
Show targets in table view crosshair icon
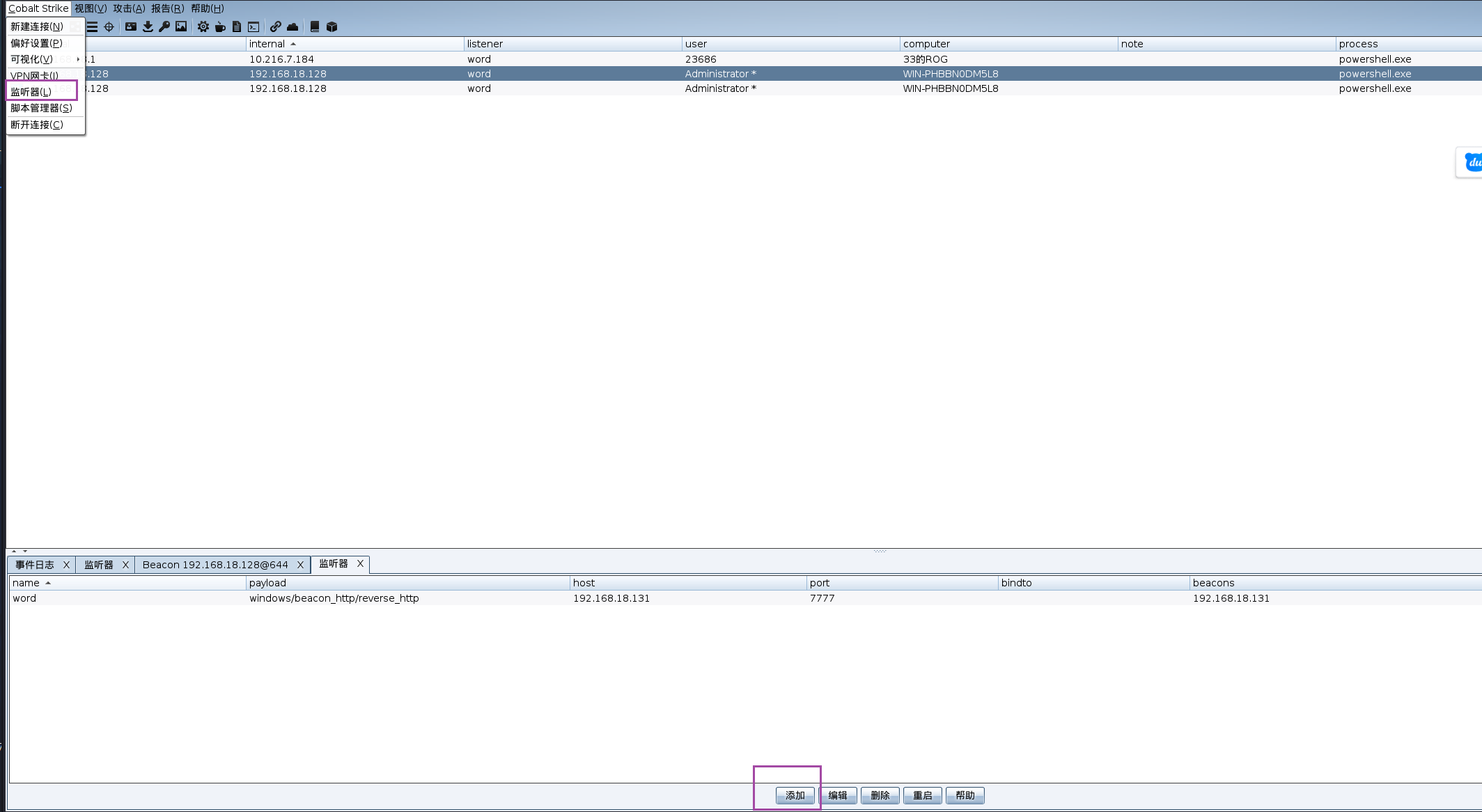pyautogui.click(x=109, y=27)
